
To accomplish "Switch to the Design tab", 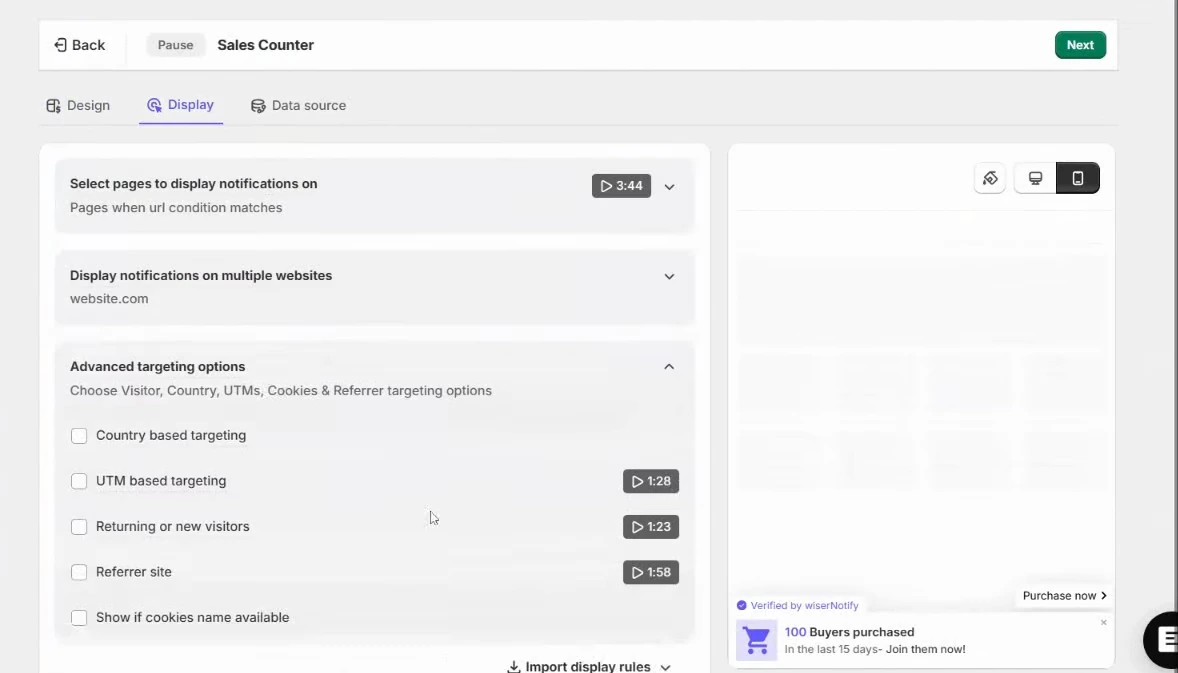I will pyautogui.click(x=78, y=106).
